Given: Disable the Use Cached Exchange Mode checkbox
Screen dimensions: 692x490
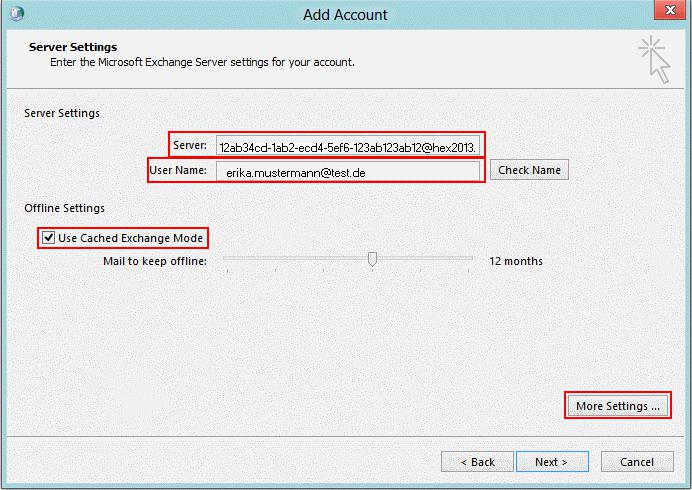Looking at the screenshot, I should coord(48,238).
